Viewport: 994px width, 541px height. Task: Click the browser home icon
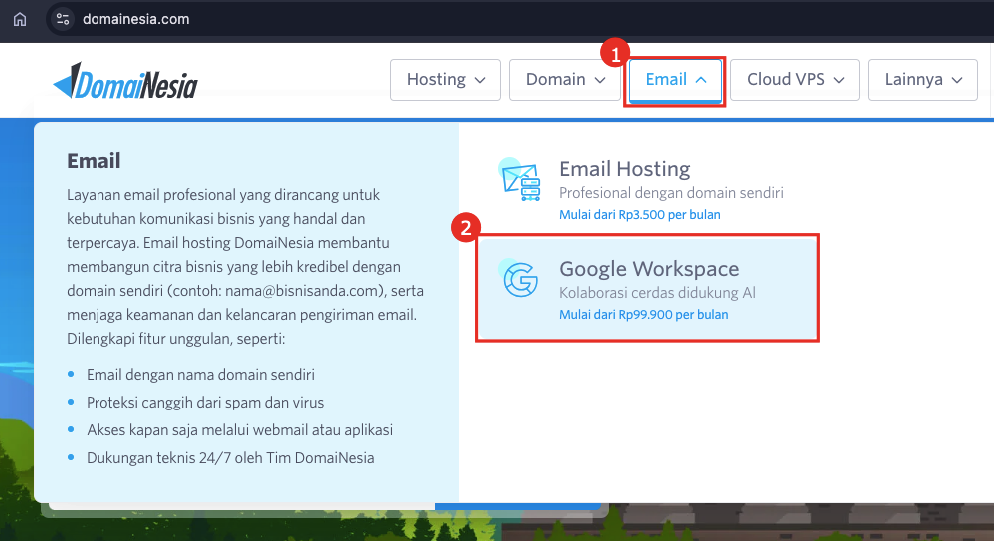pyautogui.click(x=20, y=19)
